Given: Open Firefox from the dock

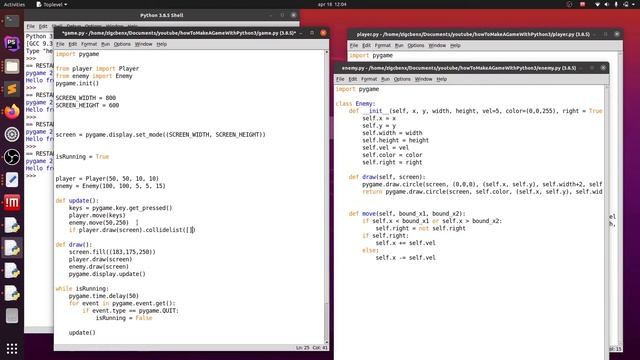Looking at the screenshot, I should (12, 111).
